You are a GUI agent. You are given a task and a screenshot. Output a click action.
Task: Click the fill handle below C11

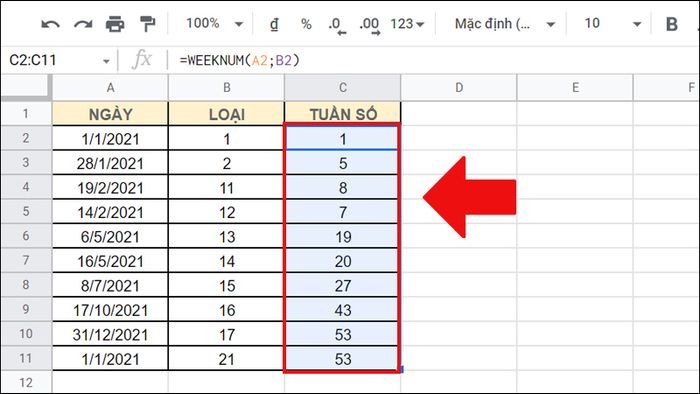coord(402,369)
